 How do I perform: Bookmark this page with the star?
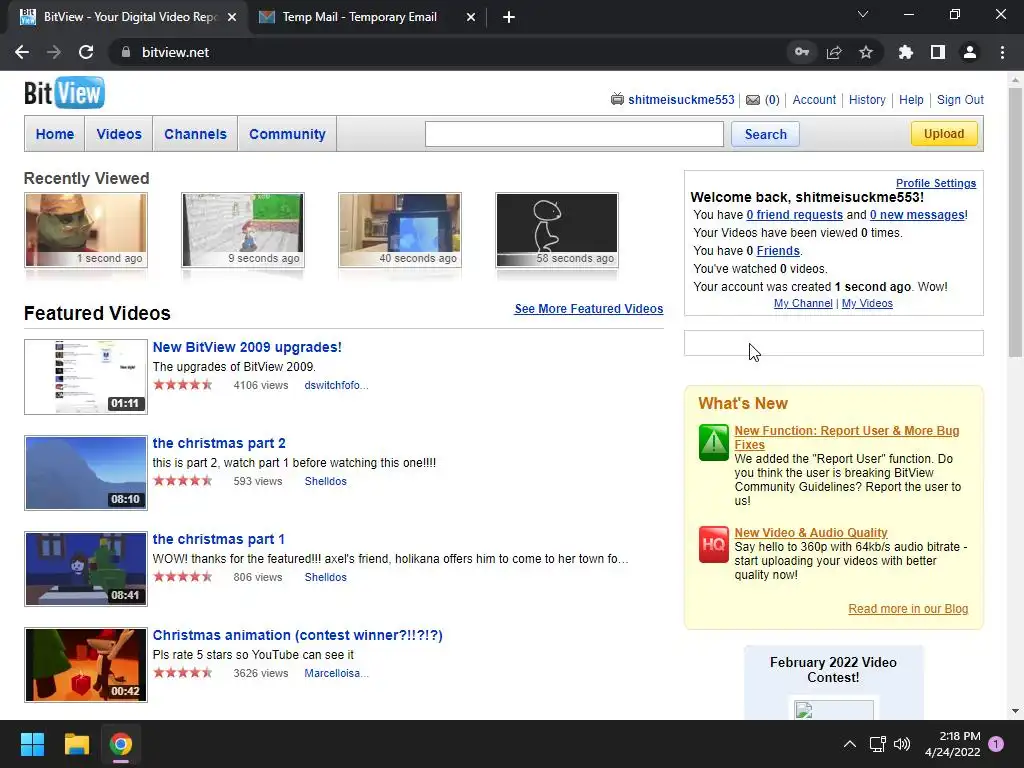(x=866, y=52)
